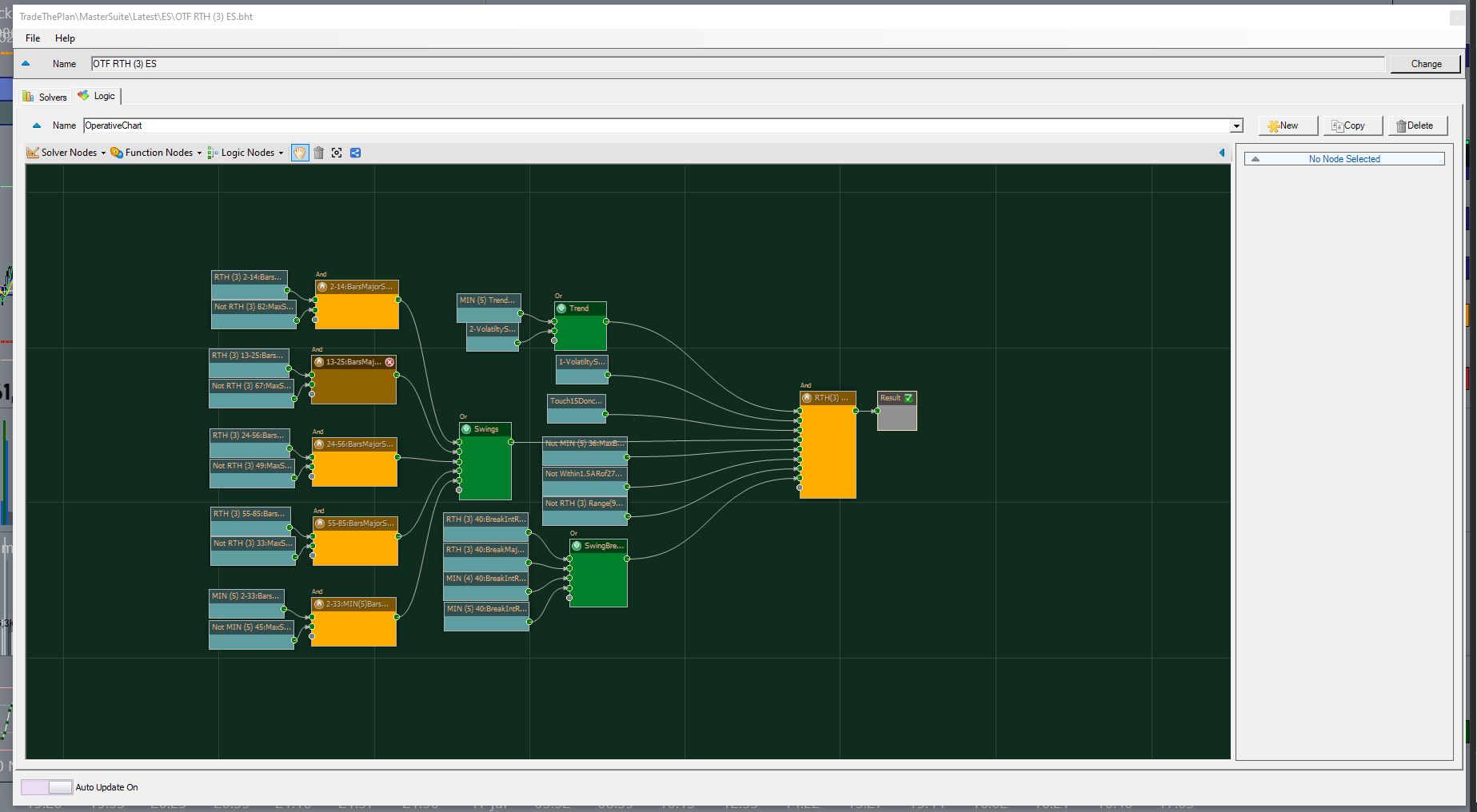Click the Or icon on the Swings node
The height and width of the screenshot is (812, 1477).
pyautogui.click(x=466, y=429)
